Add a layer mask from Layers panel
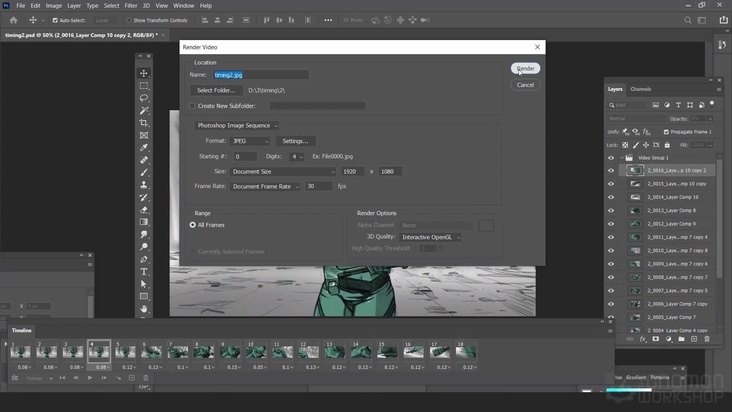This screenshot has width=732, height=412. click(655, 339)
